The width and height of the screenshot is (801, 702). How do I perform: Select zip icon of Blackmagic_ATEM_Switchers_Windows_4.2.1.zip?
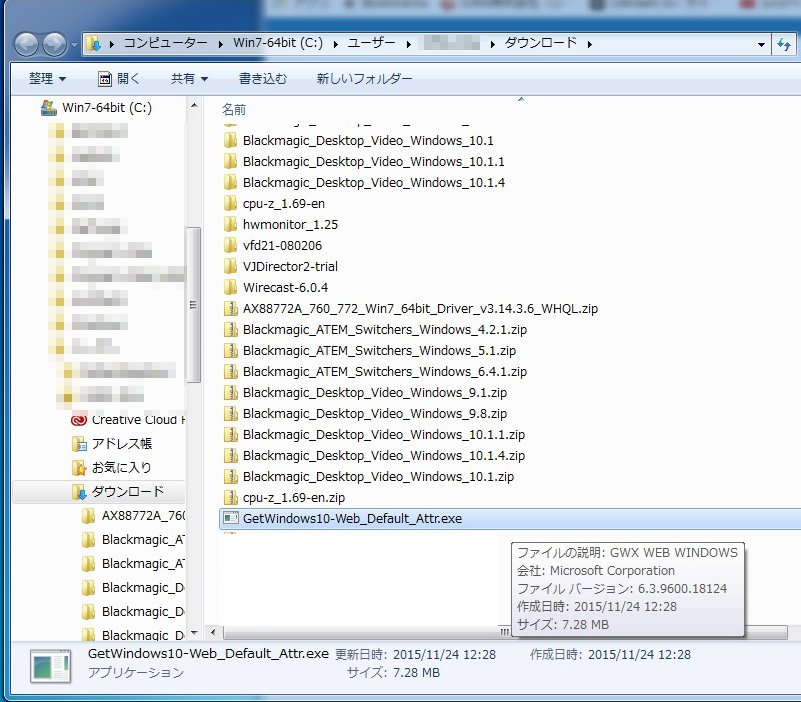click(x=230, y=330)
